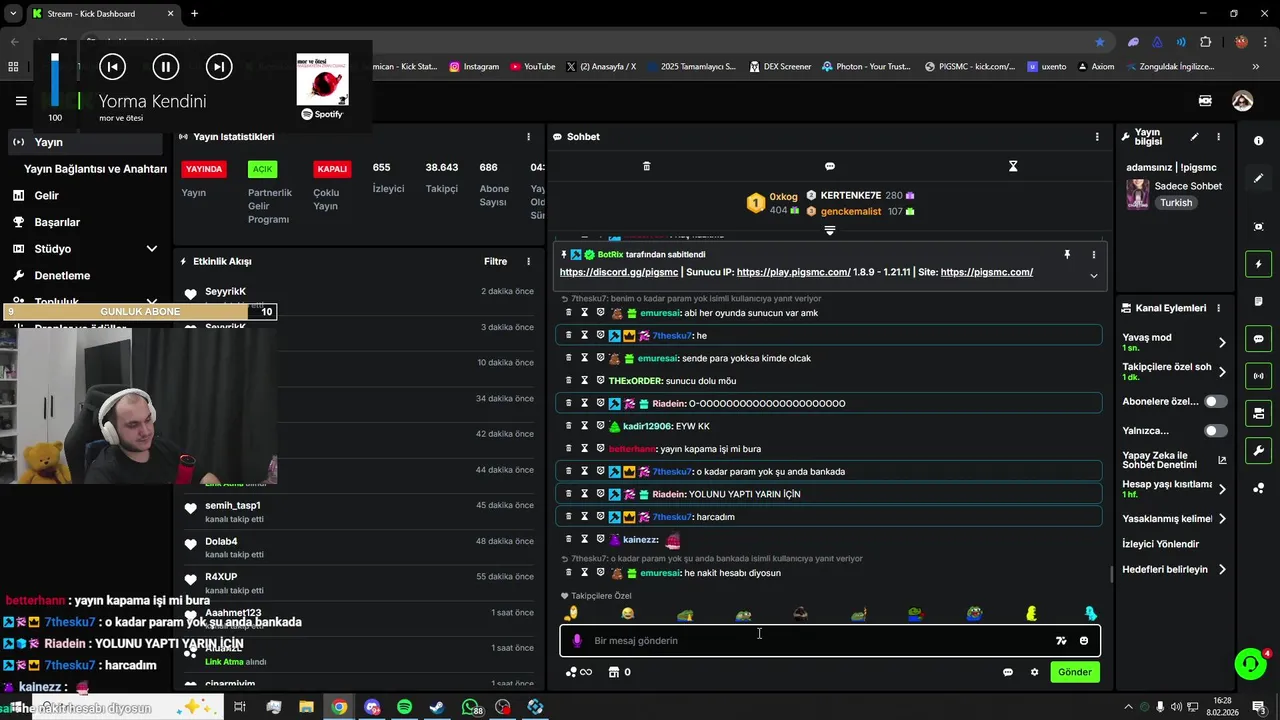Pause the Spotify track Yorma Kendini
Image resolution: width=1280 pixels, height=720 pixels.
click(165, 67)
